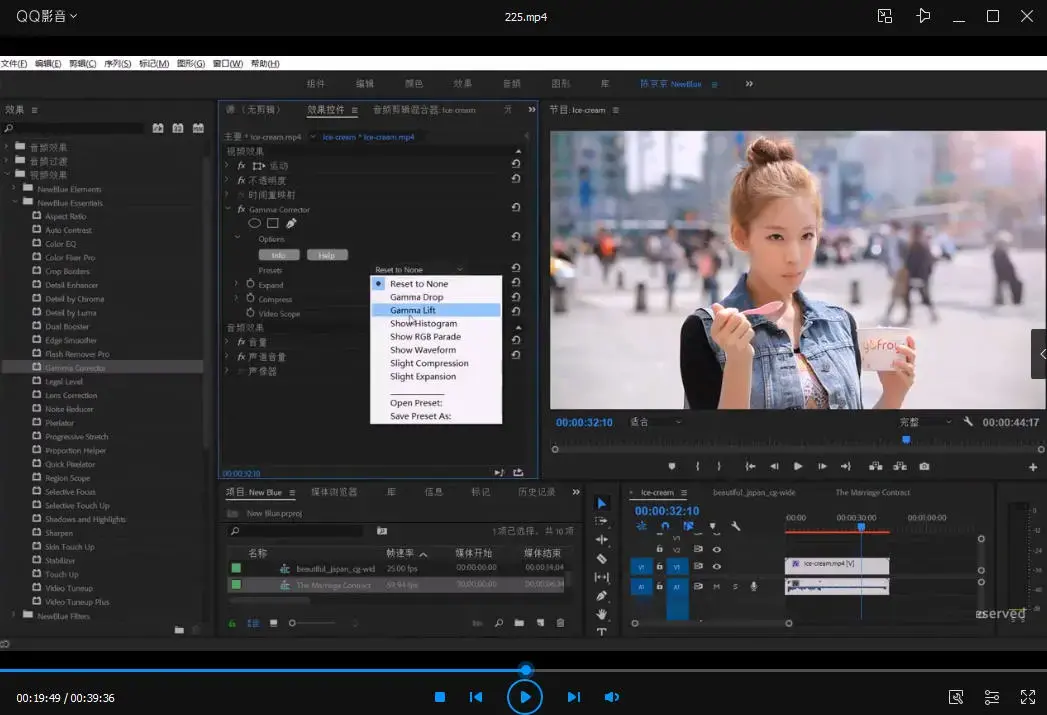Click the Export Frame camera icon
The image size is (1047, 715).
(x=924, y=466)
